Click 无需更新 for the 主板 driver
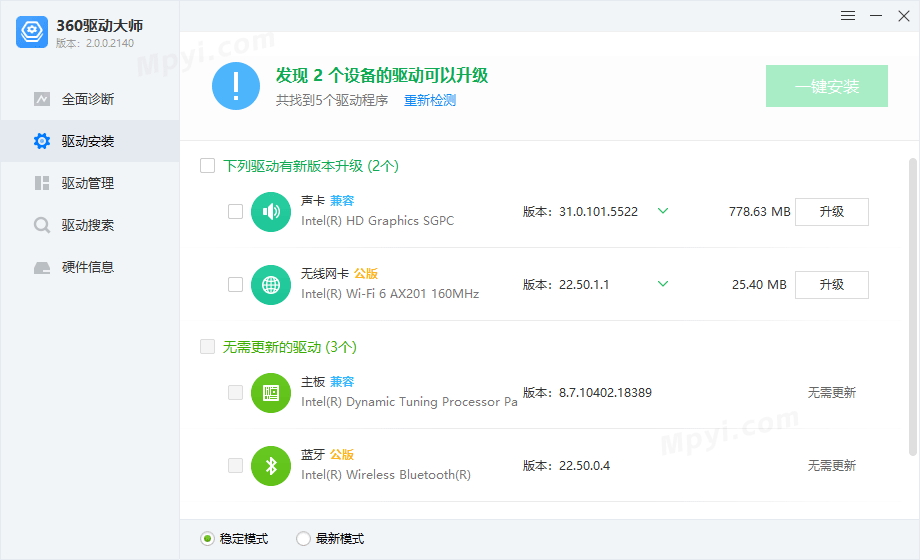Screen dimensions: 920x560 (x=832, y=393)
